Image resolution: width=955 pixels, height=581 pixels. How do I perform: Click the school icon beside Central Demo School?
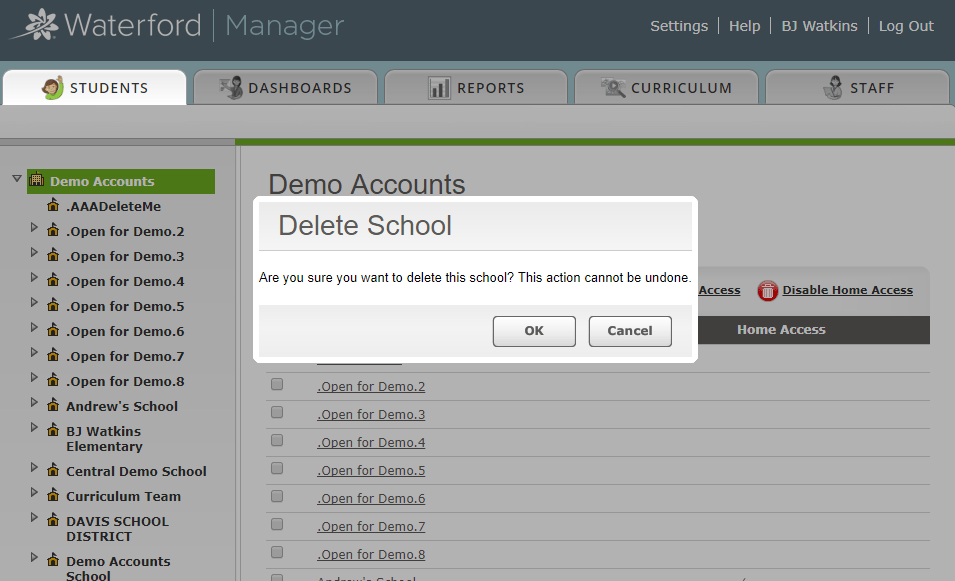(x=54, y=470)
